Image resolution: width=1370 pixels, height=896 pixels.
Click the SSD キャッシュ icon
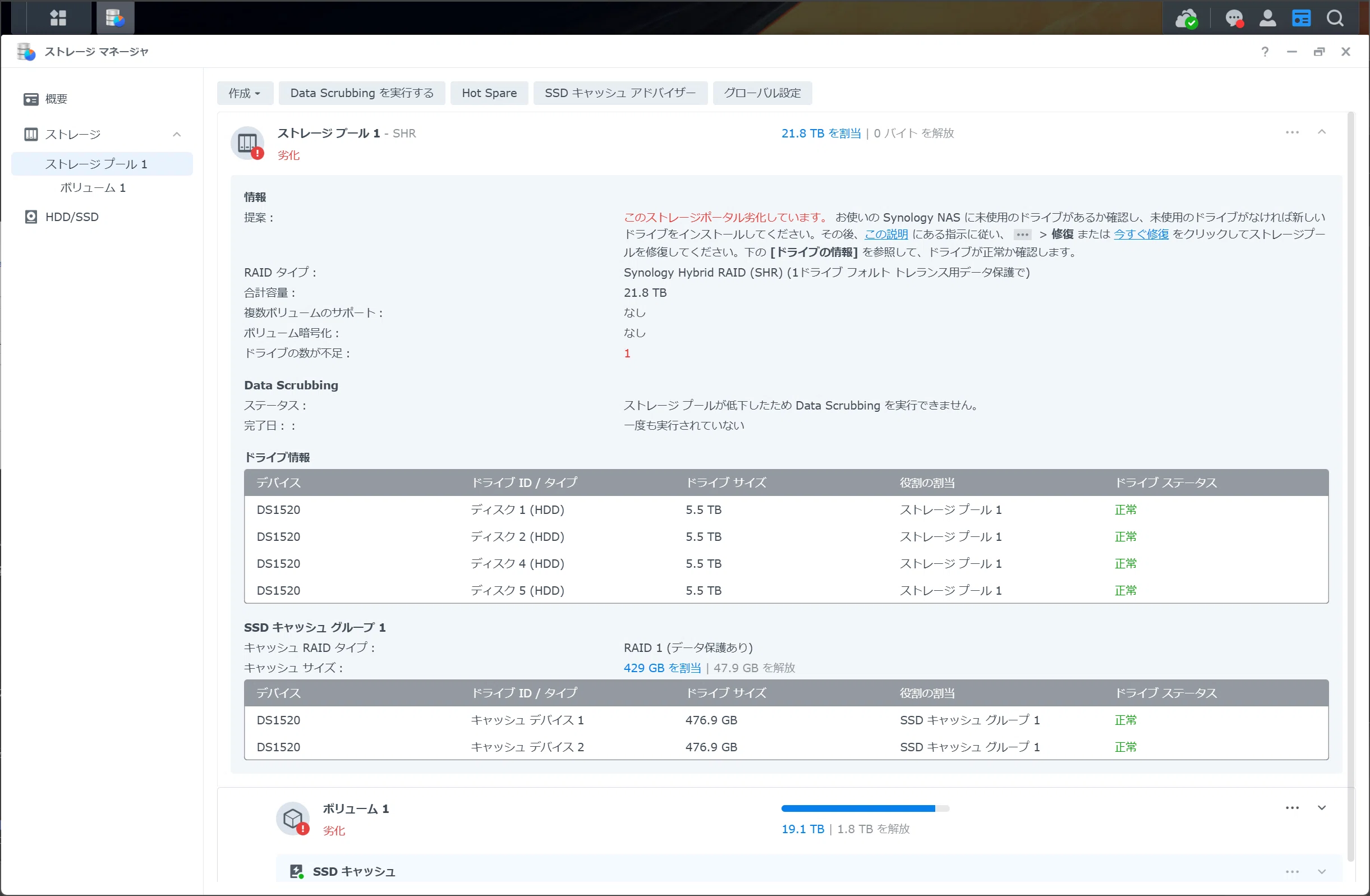click(296, 871)
